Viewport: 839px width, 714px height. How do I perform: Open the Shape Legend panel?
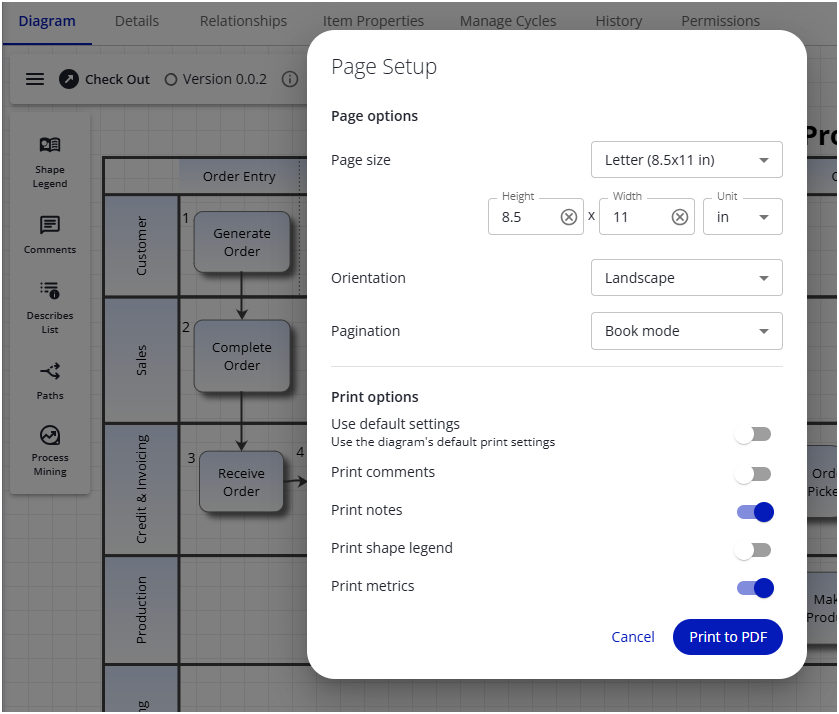pyautogui.click(x=50, y=162)
